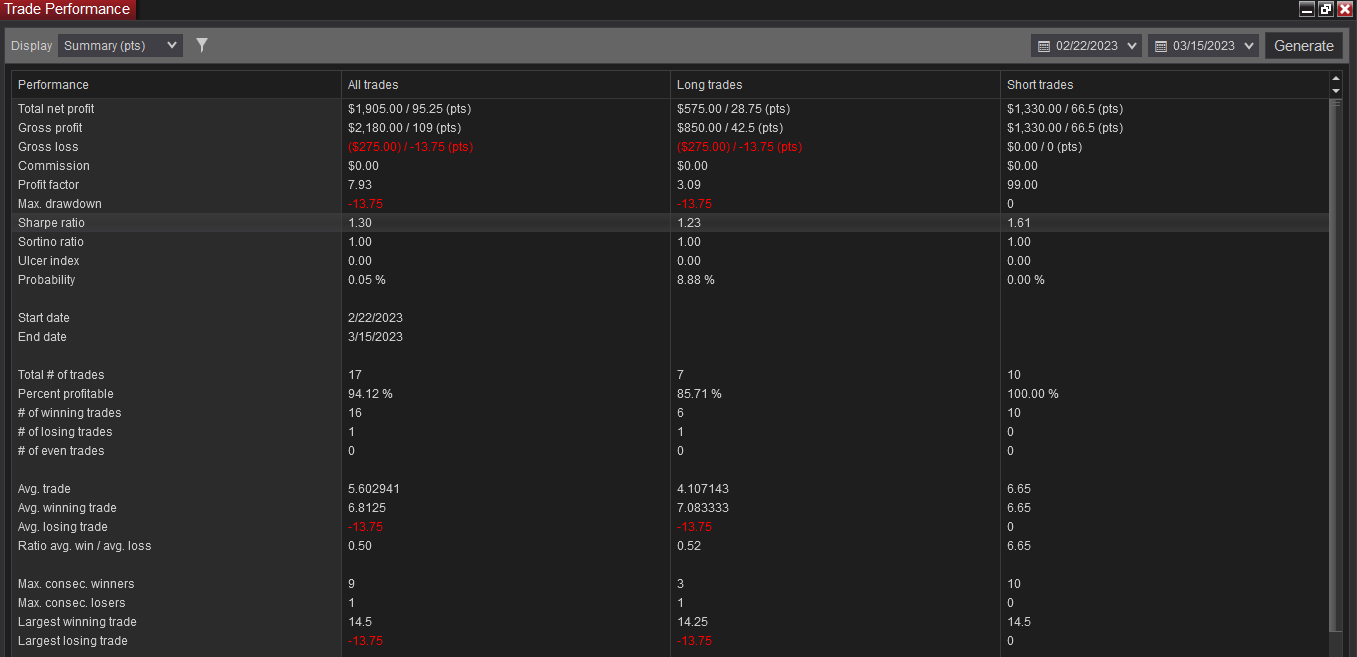Viewport: 1357px width, 657px height.
Task: Select the Sharpe ratio row label
Action: click(51, 223)
